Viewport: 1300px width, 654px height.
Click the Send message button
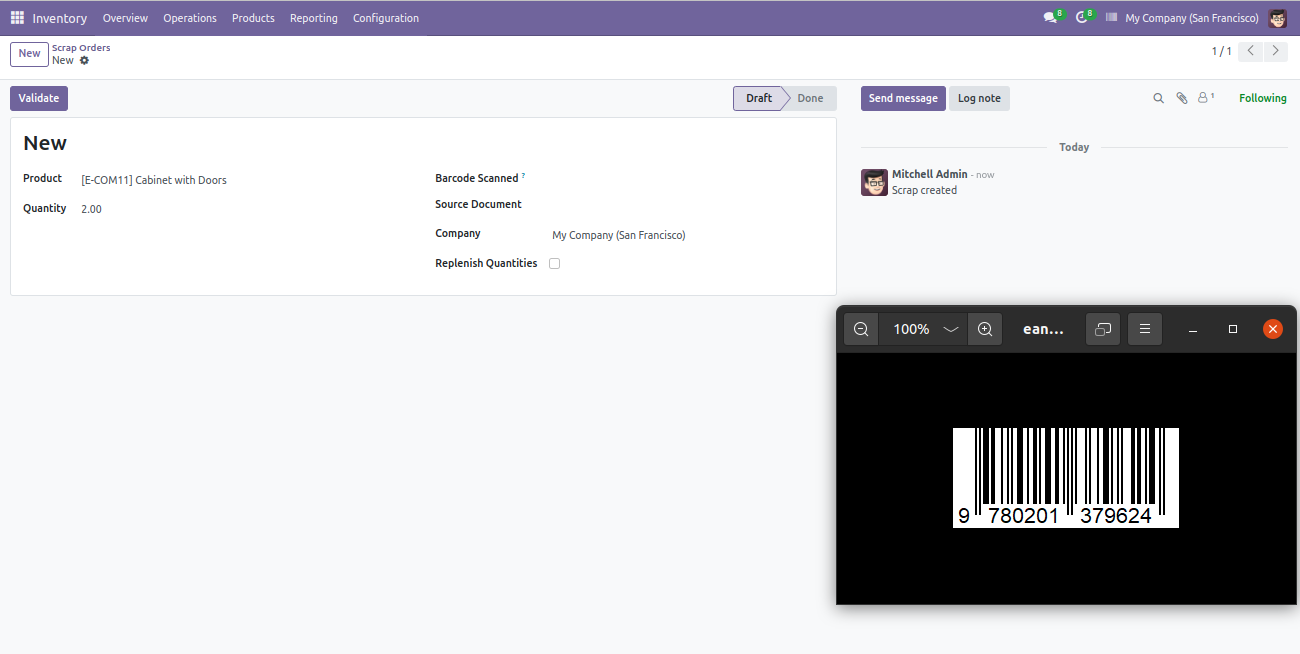pos(903,98)
